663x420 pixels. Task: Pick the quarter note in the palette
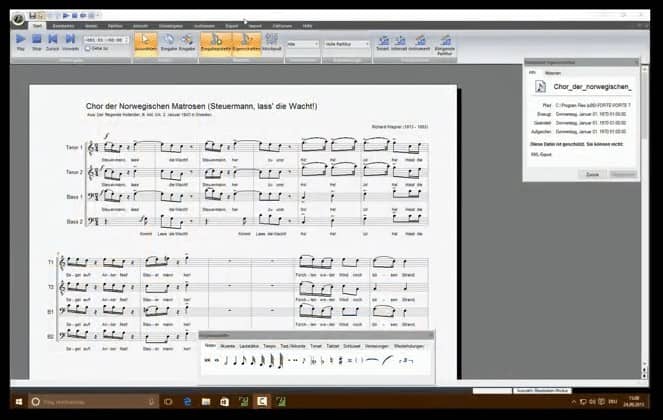click(x=235, y=361)
